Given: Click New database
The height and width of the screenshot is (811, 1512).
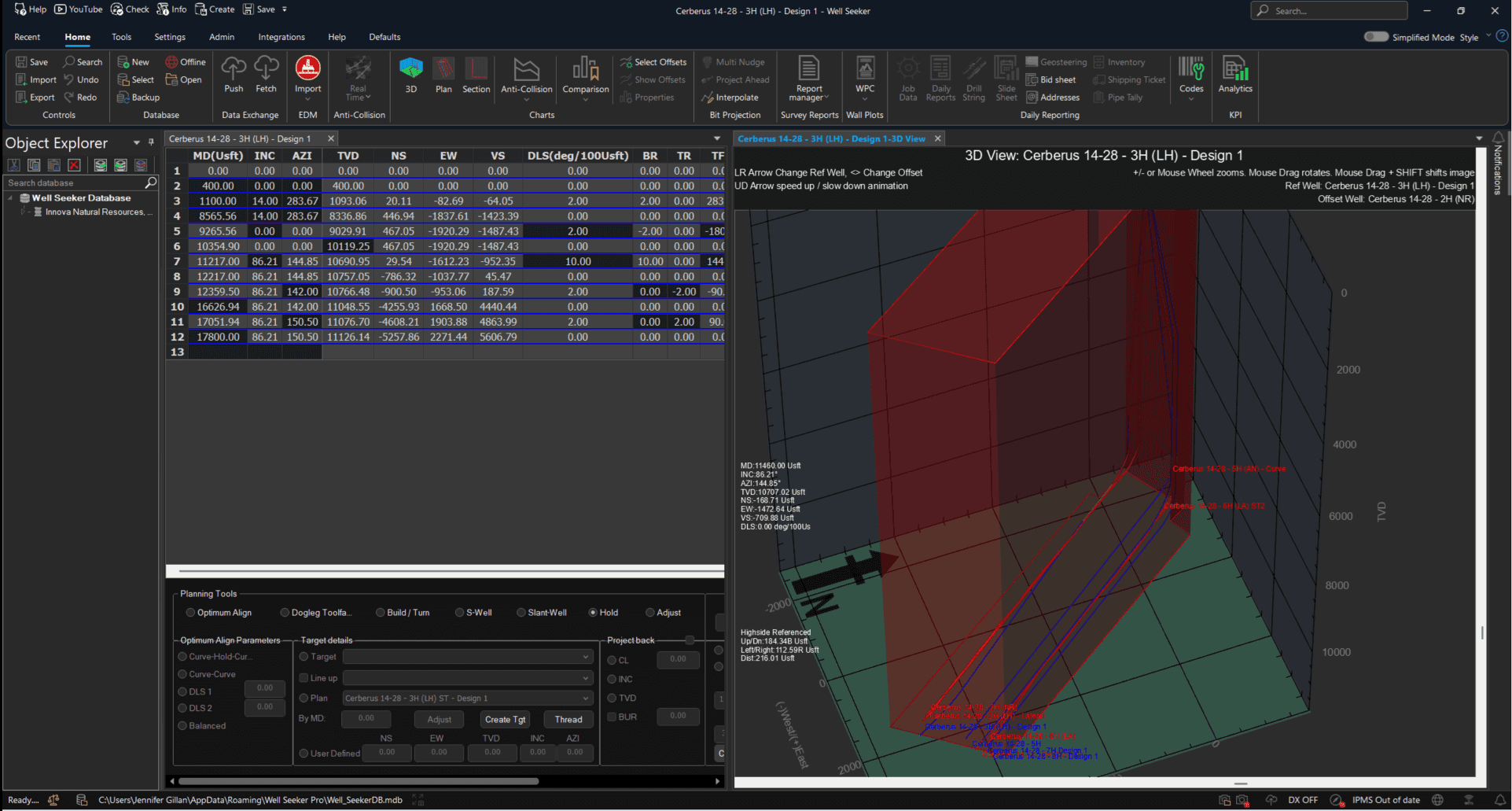Looking at the screenshot, I should pyautogui.click(x=133, y=62).
